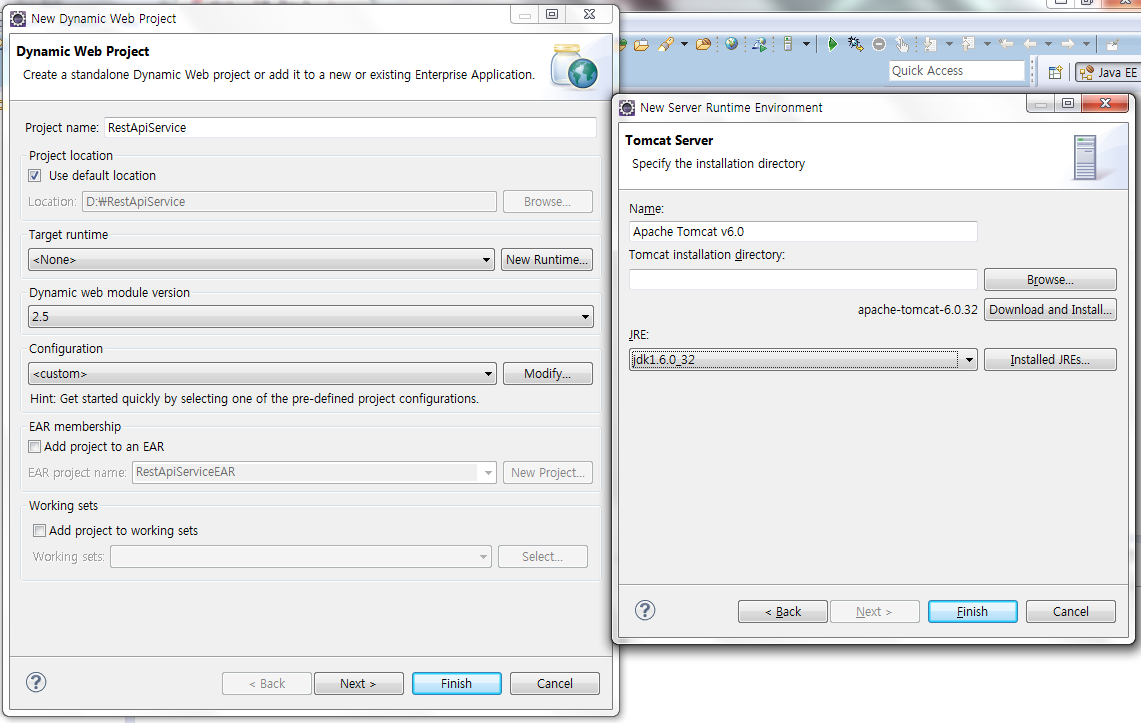Image resolution: width=1141 pixels, height=723 pixels.
Task: Click the gray Terminate circle icon
Action: (x=879, y=44)
